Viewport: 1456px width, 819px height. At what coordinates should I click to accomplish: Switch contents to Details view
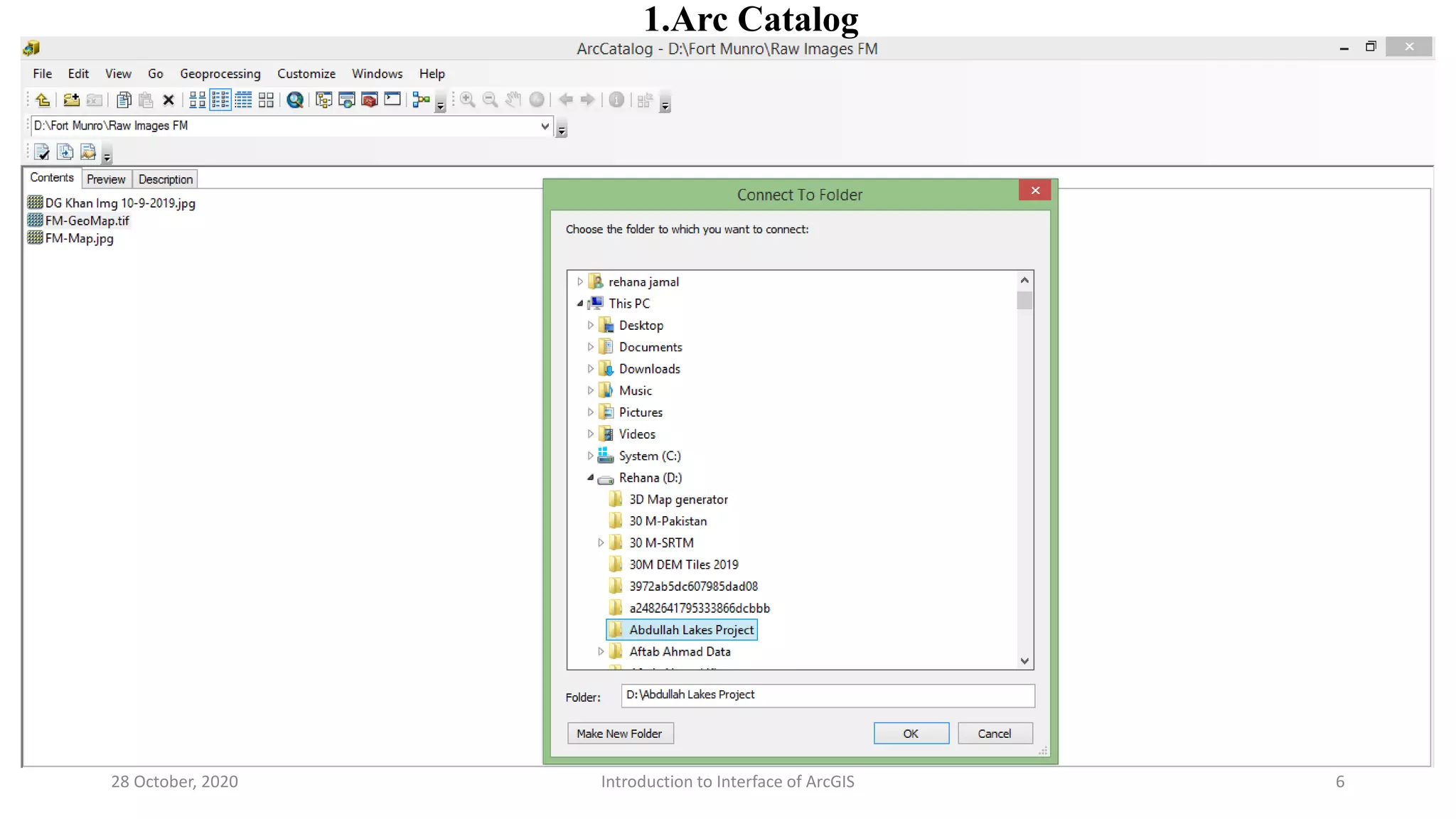pos(243,100)
